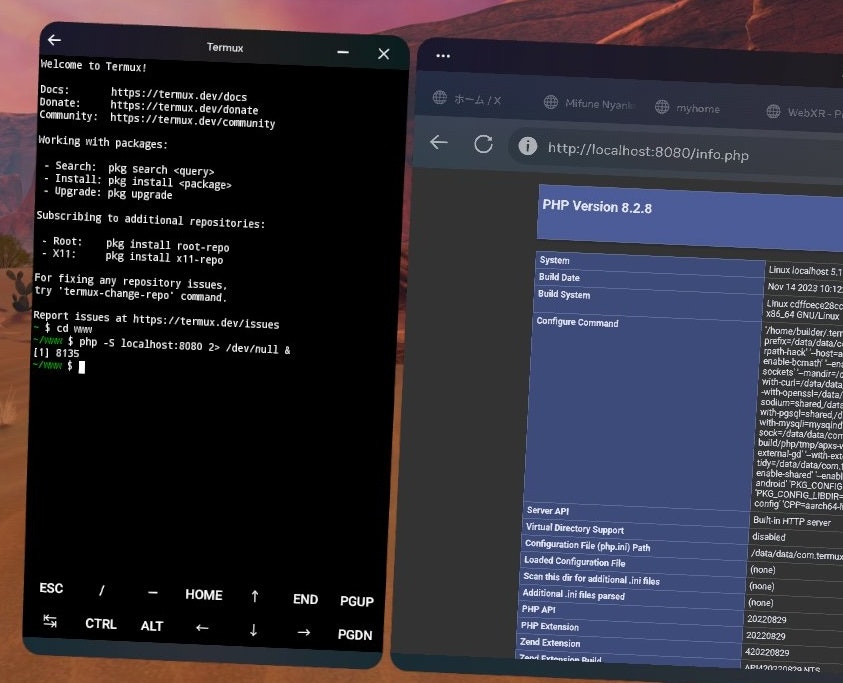Click the https://termux.dev/docs URL in terminal
The height and width of the screenshot is (683, 843).
178,94
